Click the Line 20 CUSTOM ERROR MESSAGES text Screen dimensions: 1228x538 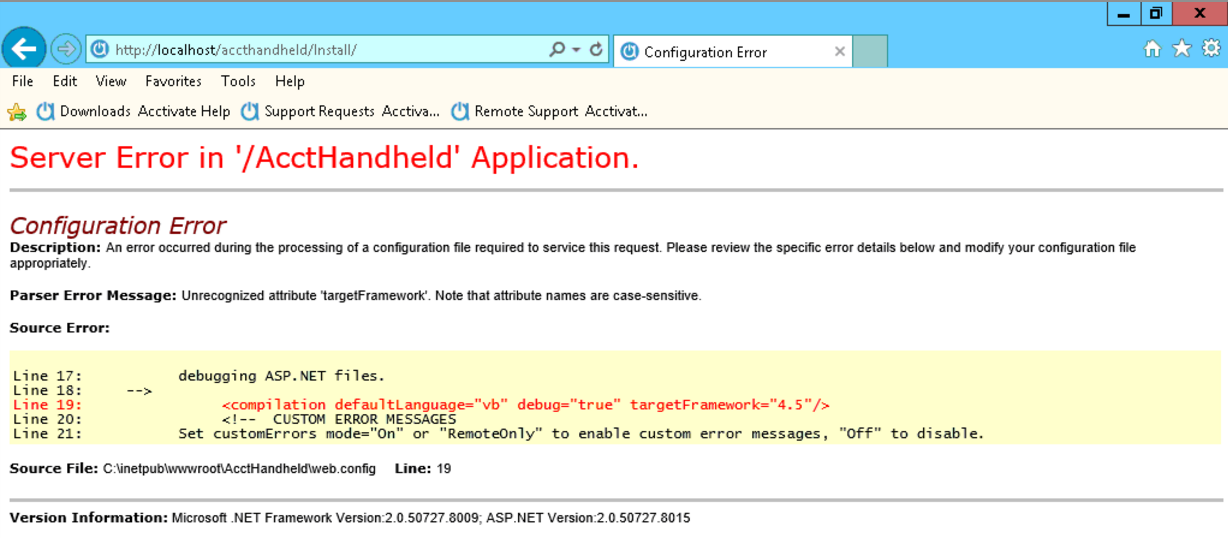(339, 419)
